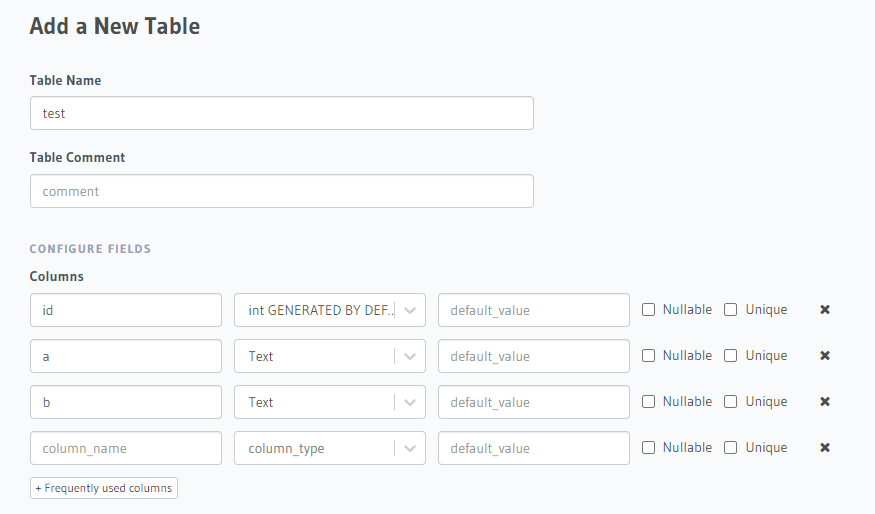
Task: Expand the type dropdown for column a
Action: (330, 356)
